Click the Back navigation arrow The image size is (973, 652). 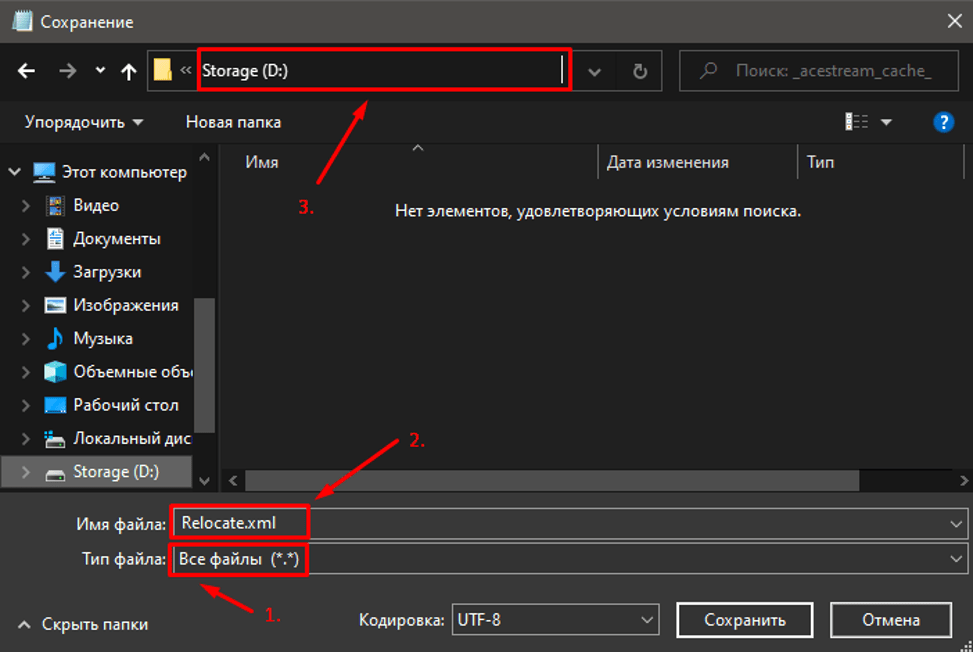[27, 71]
